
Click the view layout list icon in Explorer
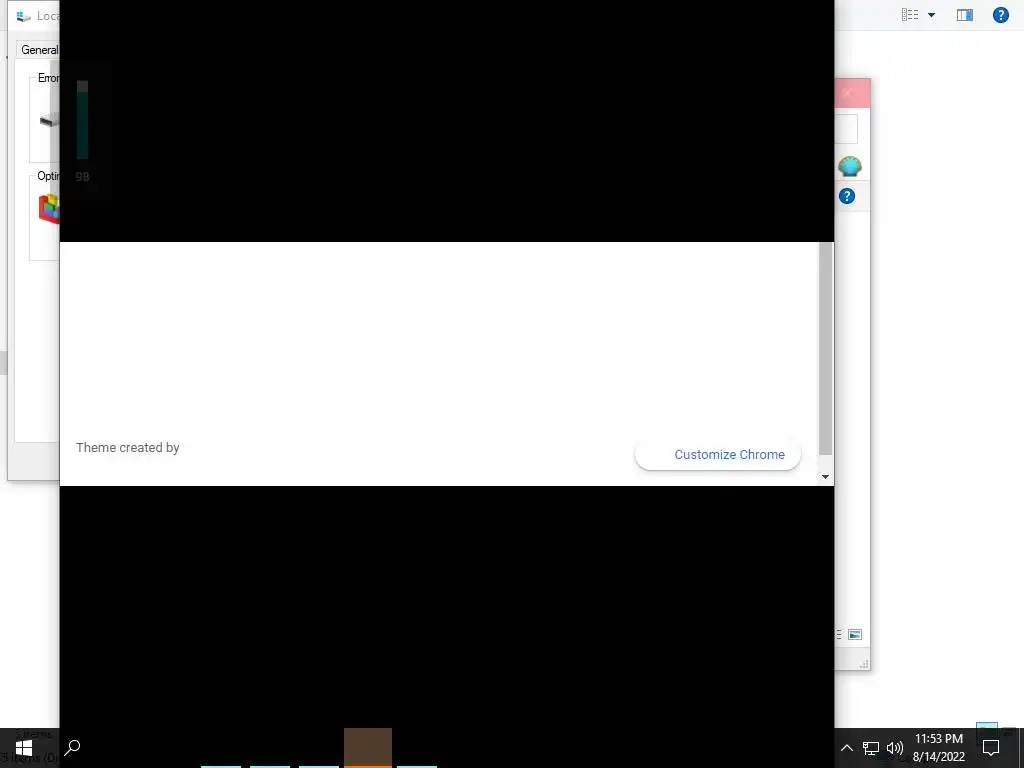[x=910, y=14]
